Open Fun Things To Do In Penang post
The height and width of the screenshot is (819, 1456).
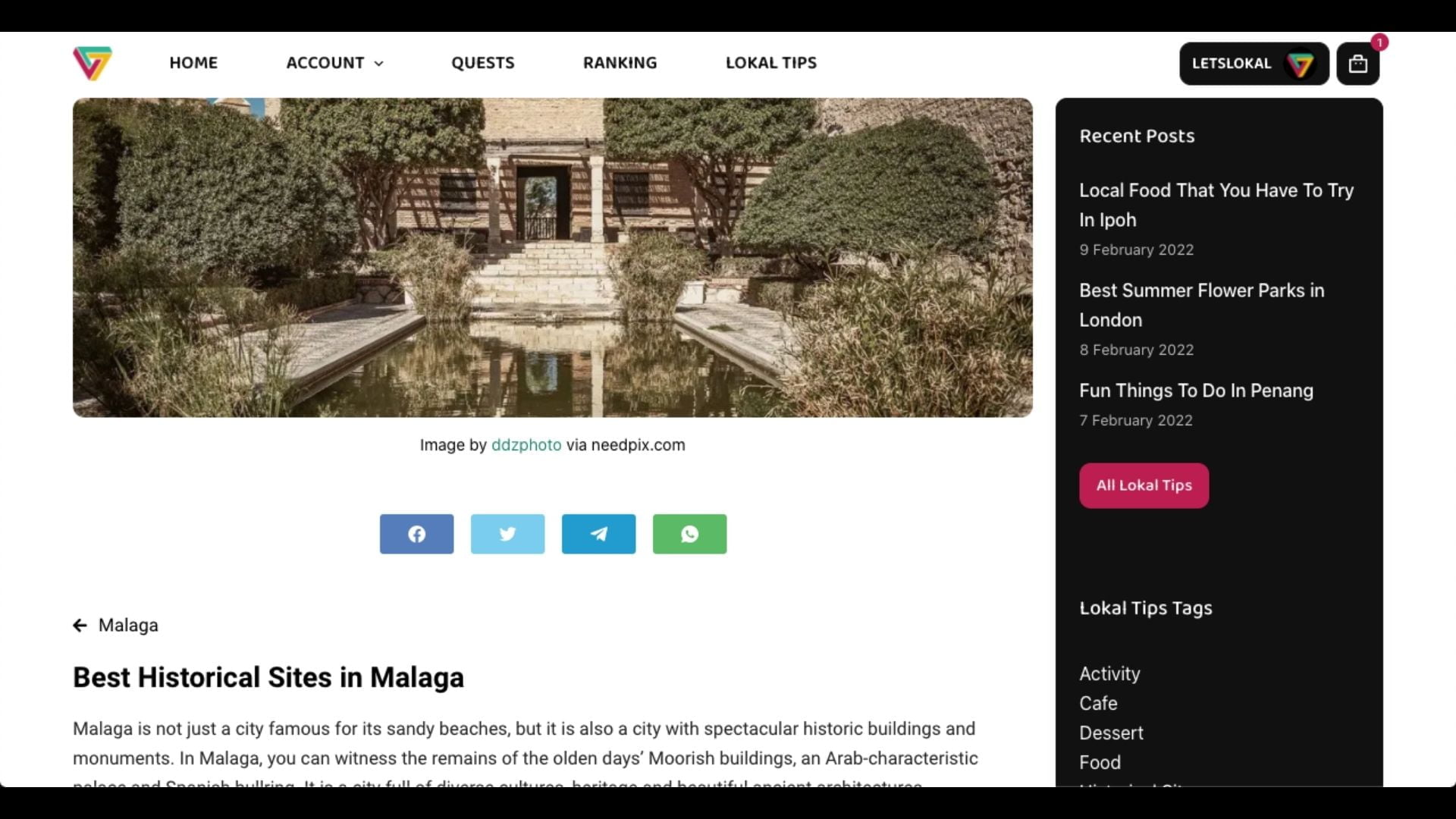[x=1197, y=391]
